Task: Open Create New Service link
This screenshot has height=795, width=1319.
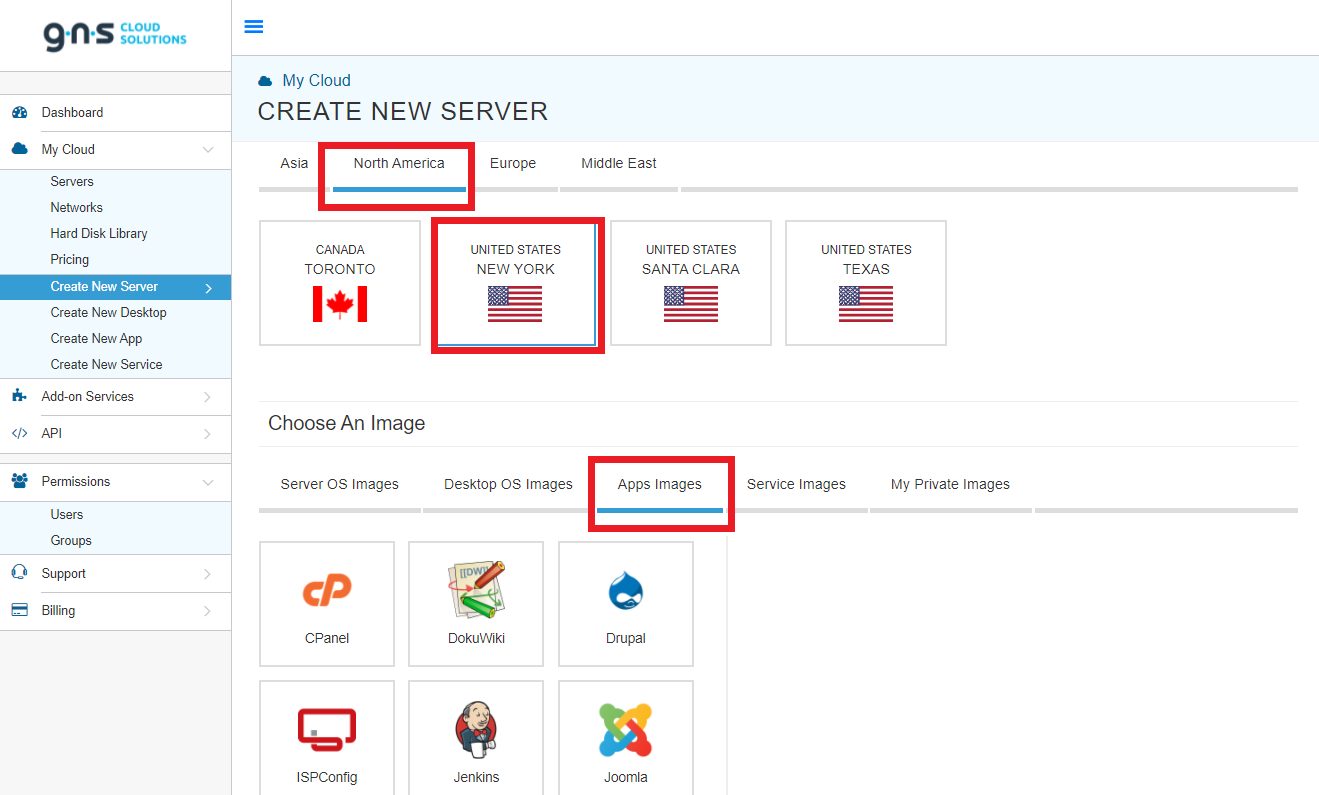Action: pos(106,365)
